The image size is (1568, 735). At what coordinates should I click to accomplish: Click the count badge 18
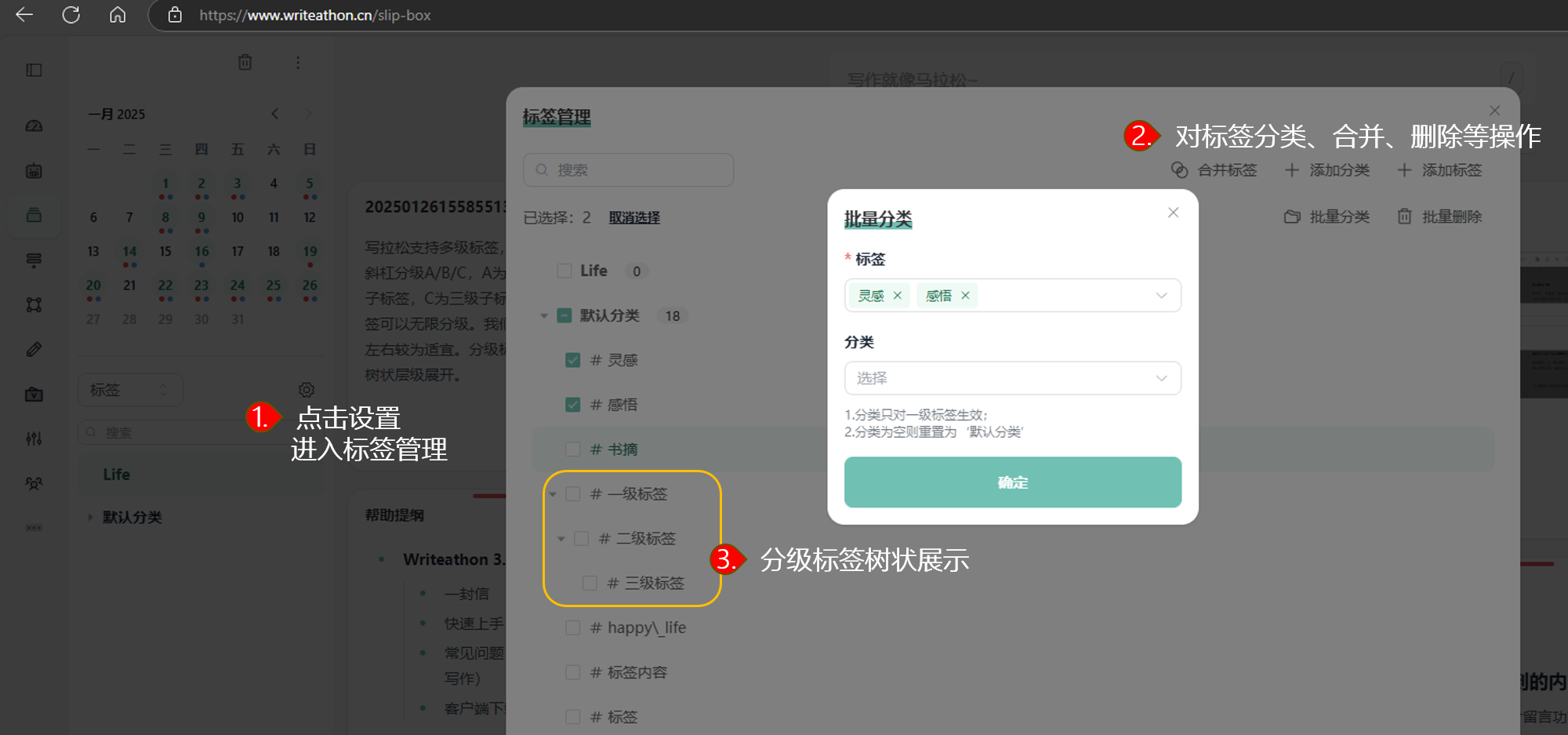pos(672,315)
